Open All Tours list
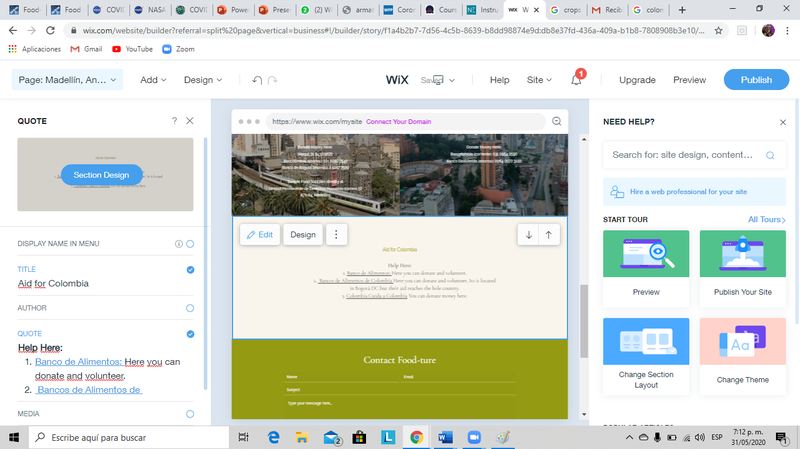Image resolution: width=800 pixels, height=449 pixels. 766,219
